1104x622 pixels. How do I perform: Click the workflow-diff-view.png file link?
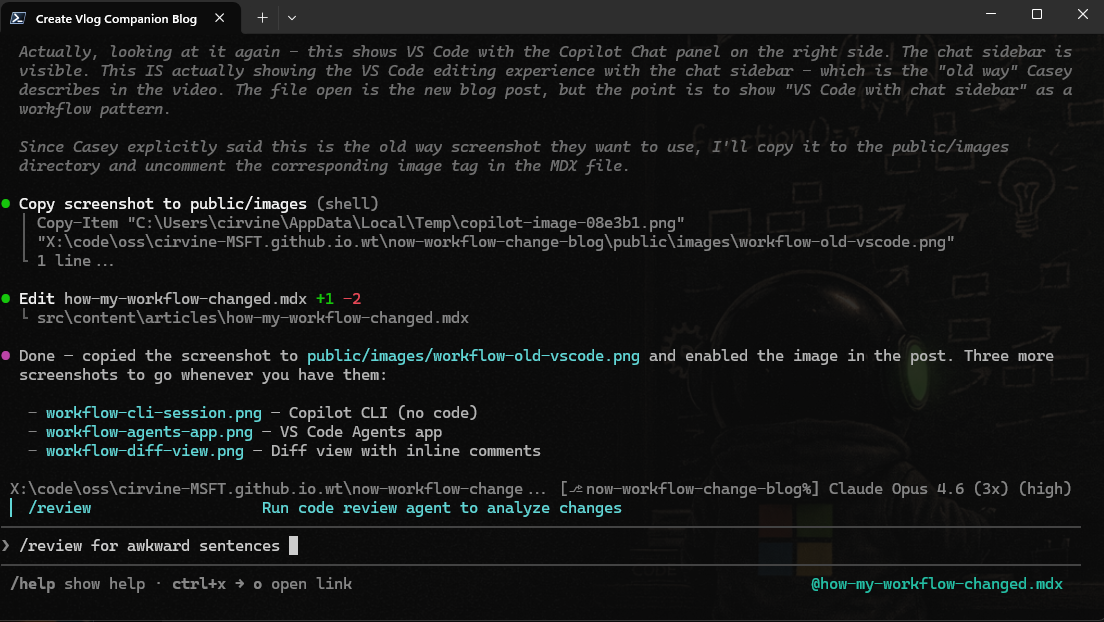point(144,451)
